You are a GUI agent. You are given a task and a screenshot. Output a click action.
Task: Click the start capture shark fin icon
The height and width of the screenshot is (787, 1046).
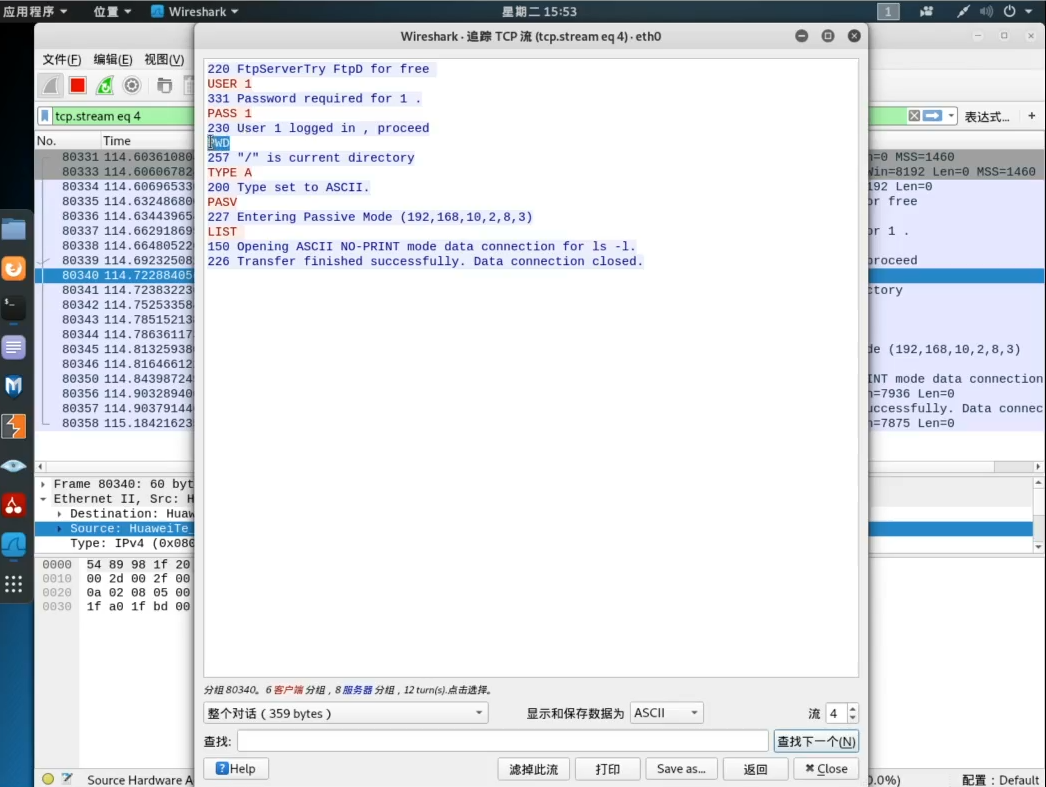click(x=51, y=85)
